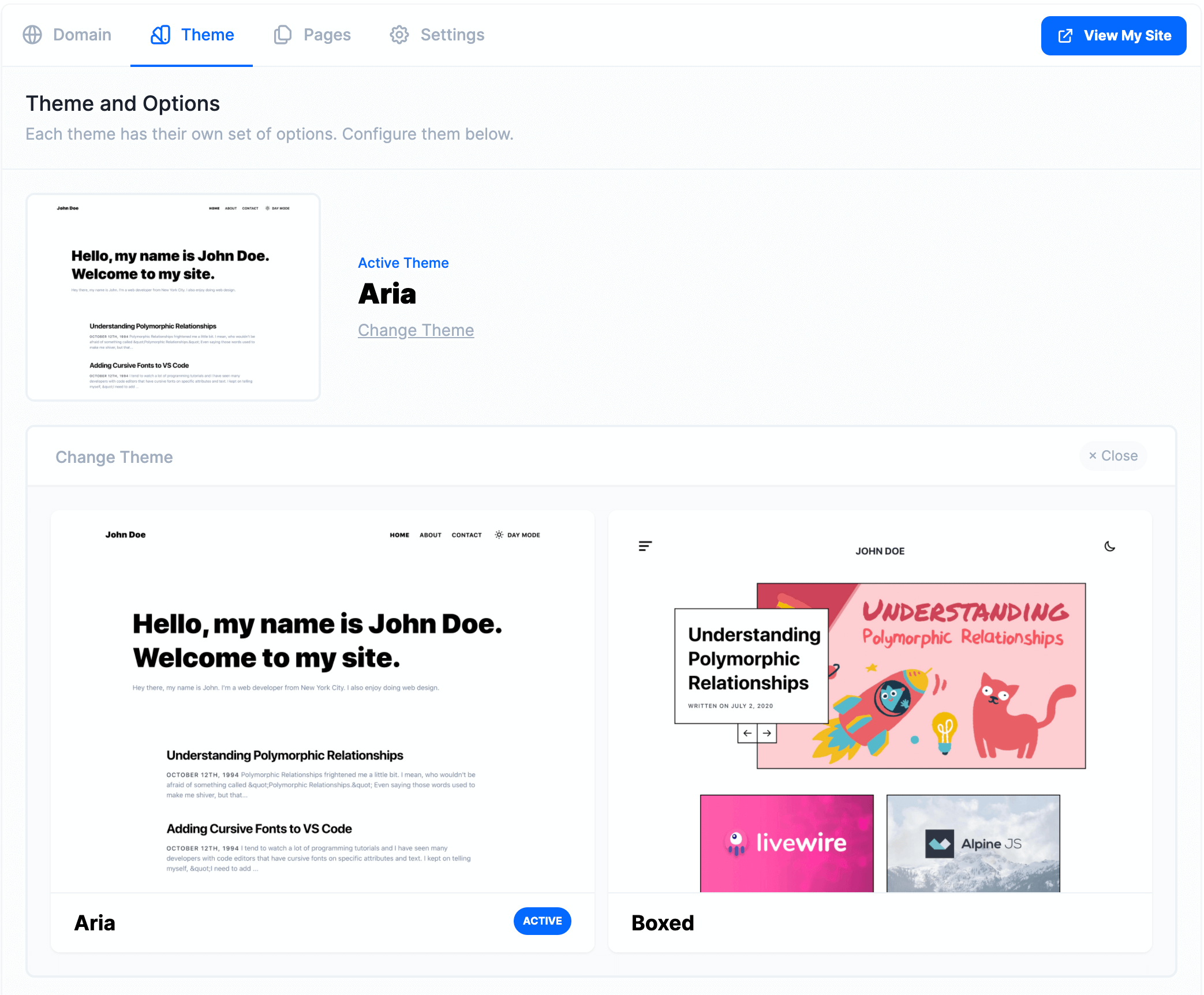Click the night mode icon in Boxed theme
Image resolution: width=1204 pixels, height=995 pixels.
pos(1110,546)
